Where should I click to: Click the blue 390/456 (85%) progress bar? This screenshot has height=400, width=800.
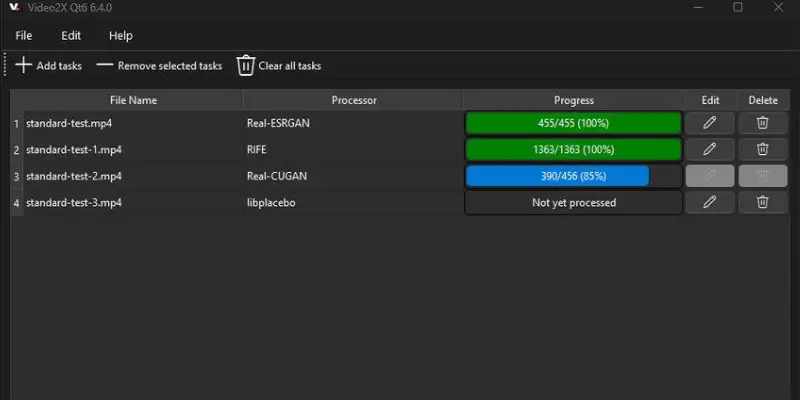point(573,176)
